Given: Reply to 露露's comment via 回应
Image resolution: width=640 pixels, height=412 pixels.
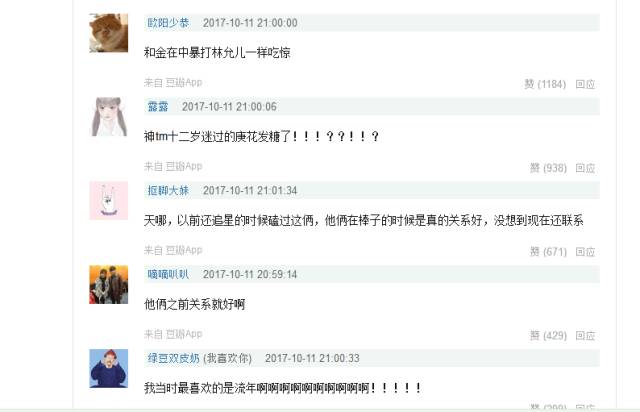Looking at the screenshot, I should pyautogui.click(x=585, y=168).
